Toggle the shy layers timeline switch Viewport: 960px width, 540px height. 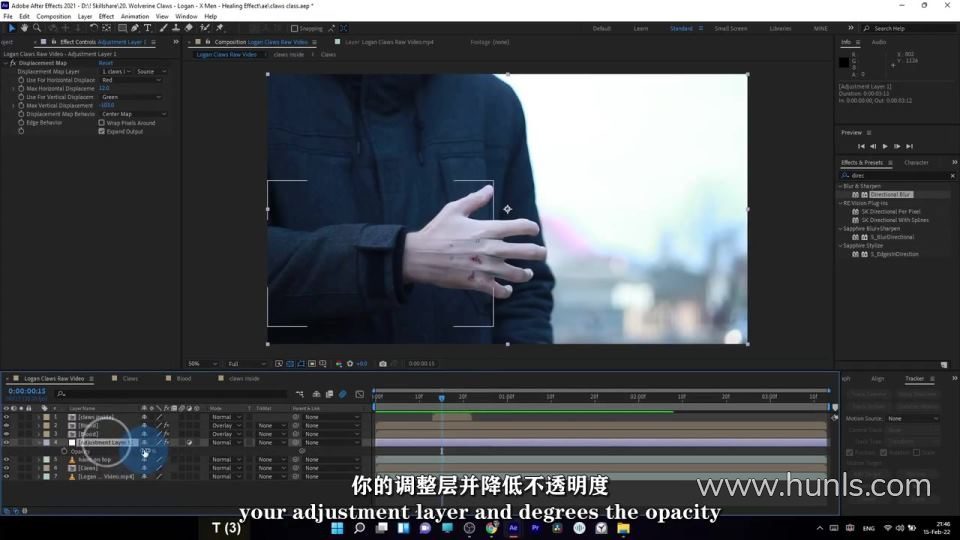(317, 394)
